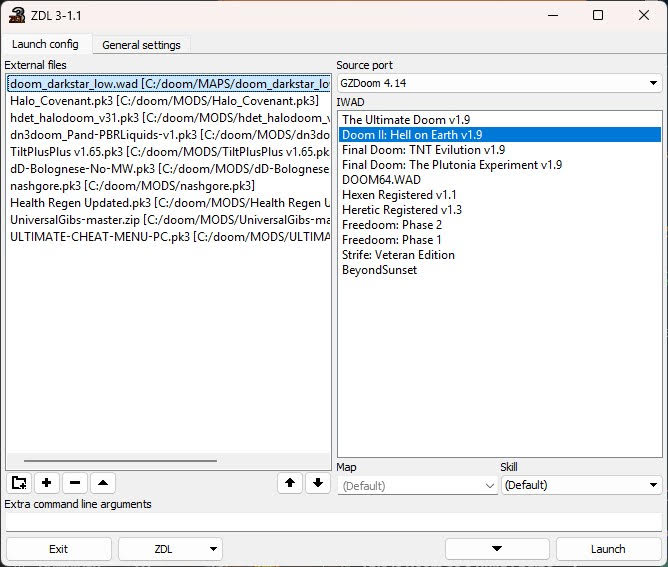Open the Source port dropdown
The height and width of the screenshot is (567, 668).
pos(499,83)
